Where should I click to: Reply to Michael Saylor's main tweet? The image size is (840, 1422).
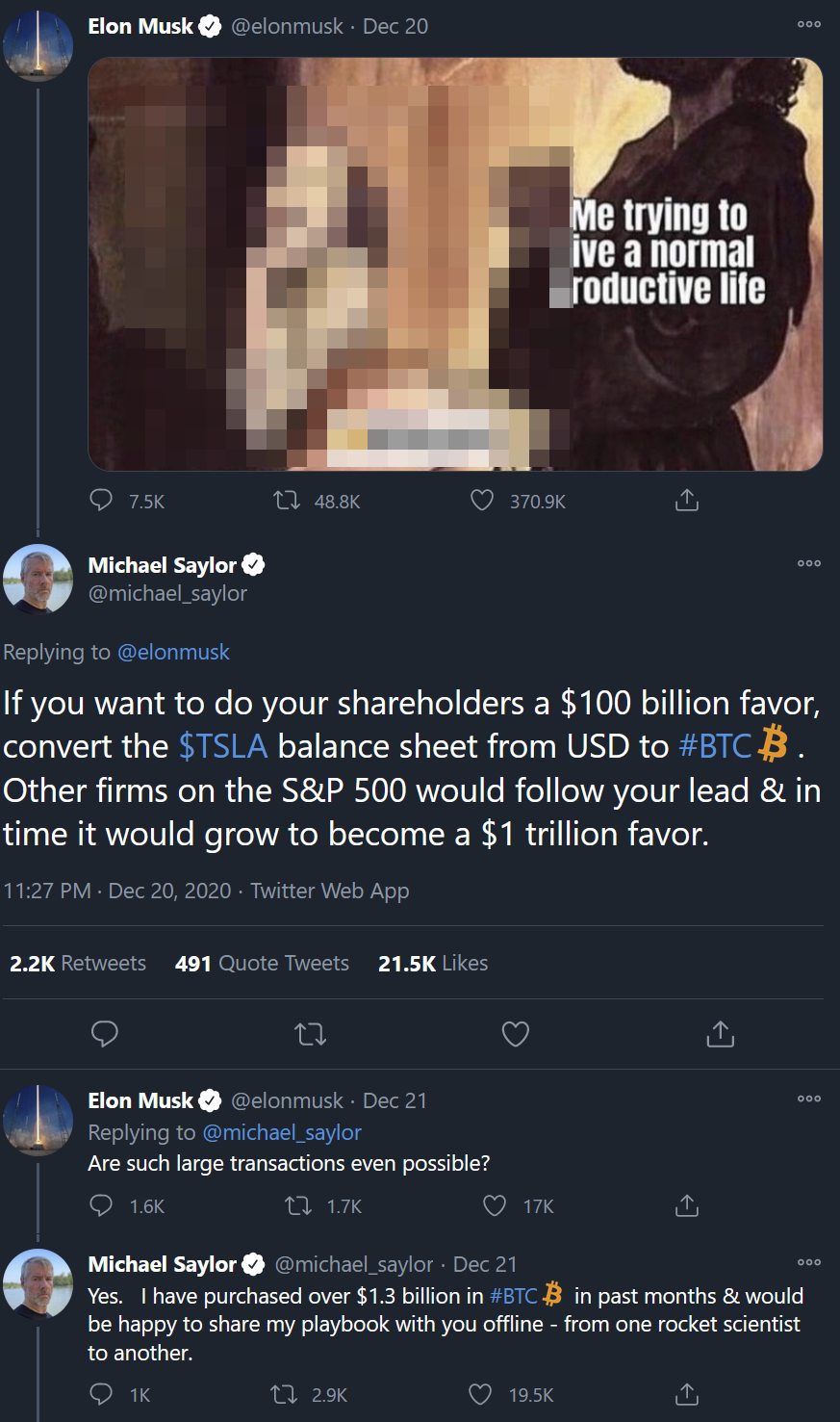104,1034
